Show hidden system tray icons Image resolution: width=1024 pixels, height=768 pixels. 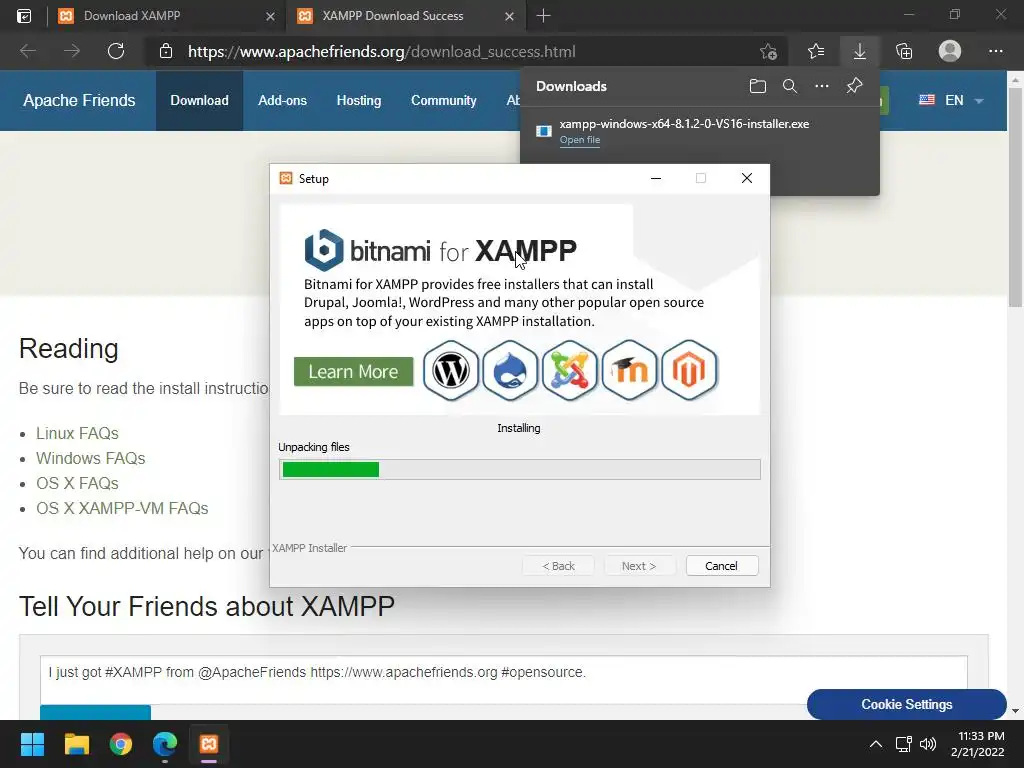(876, 744)
